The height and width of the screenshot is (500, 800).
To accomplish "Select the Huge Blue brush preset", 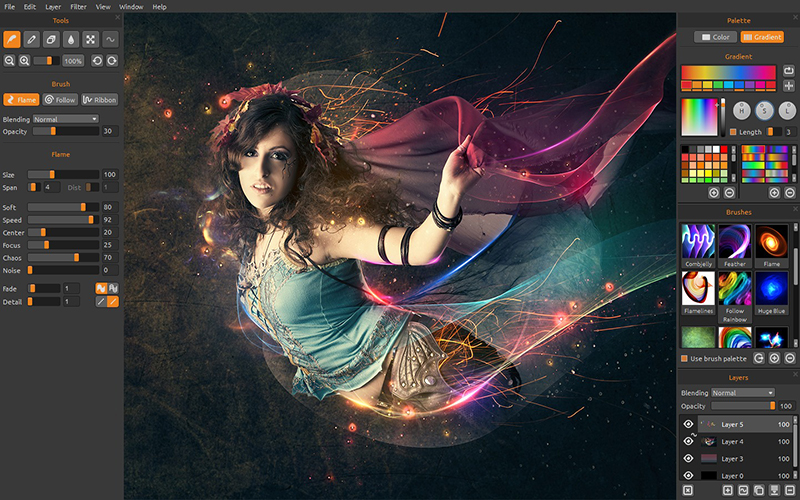I will point(771,293).
